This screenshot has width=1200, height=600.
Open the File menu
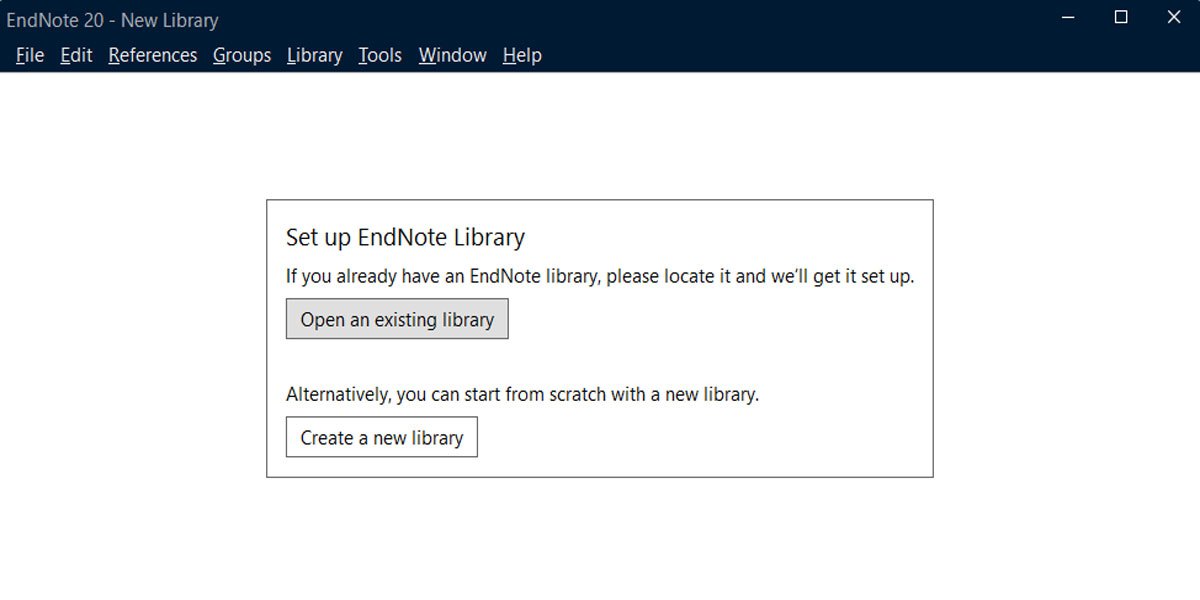point(29,55)
